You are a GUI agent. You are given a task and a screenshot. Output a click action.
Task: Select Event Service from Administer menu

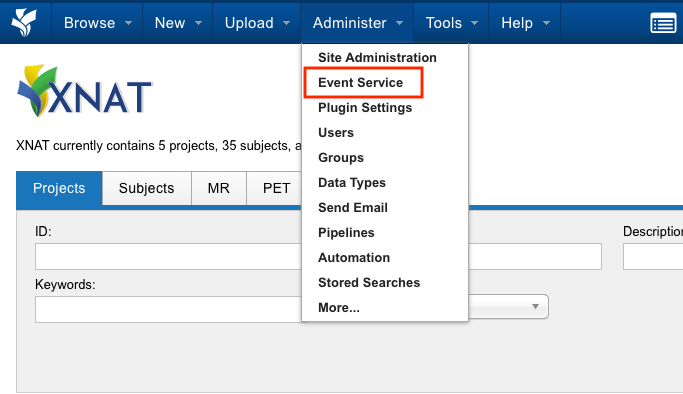(361, 83)
